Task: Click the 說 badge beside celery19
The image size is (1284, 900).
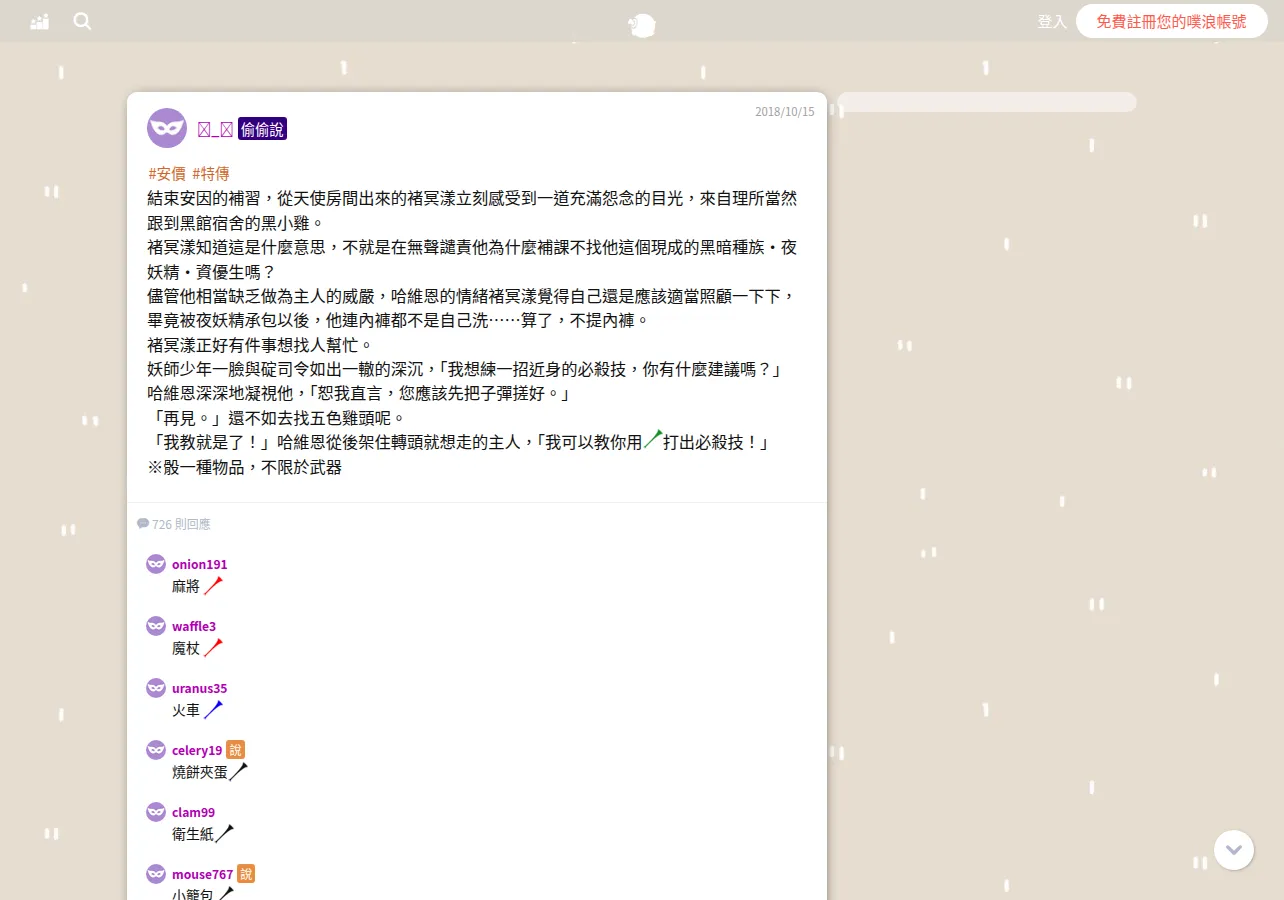Action: [x=235, y=750]
